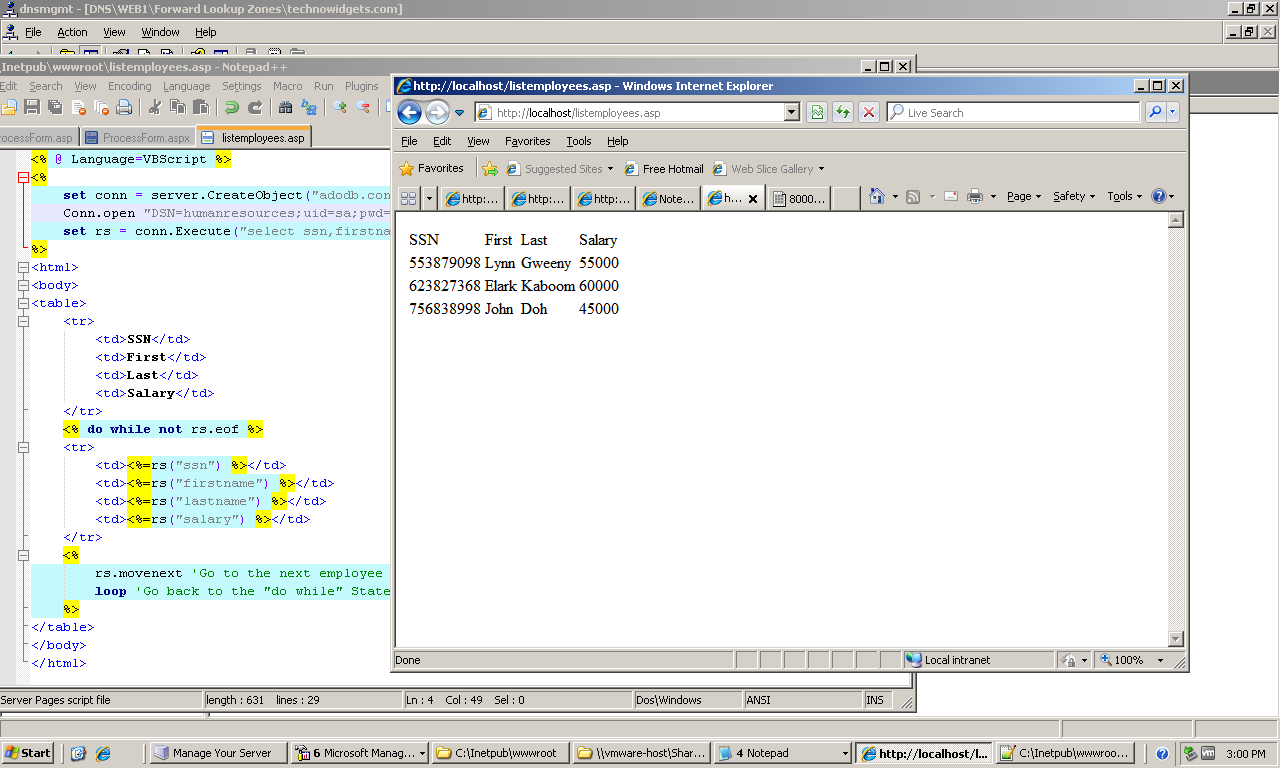Click the Home icon in IE toolbar
Viewport: 1280px width, 768px height.
pos(877,197)
